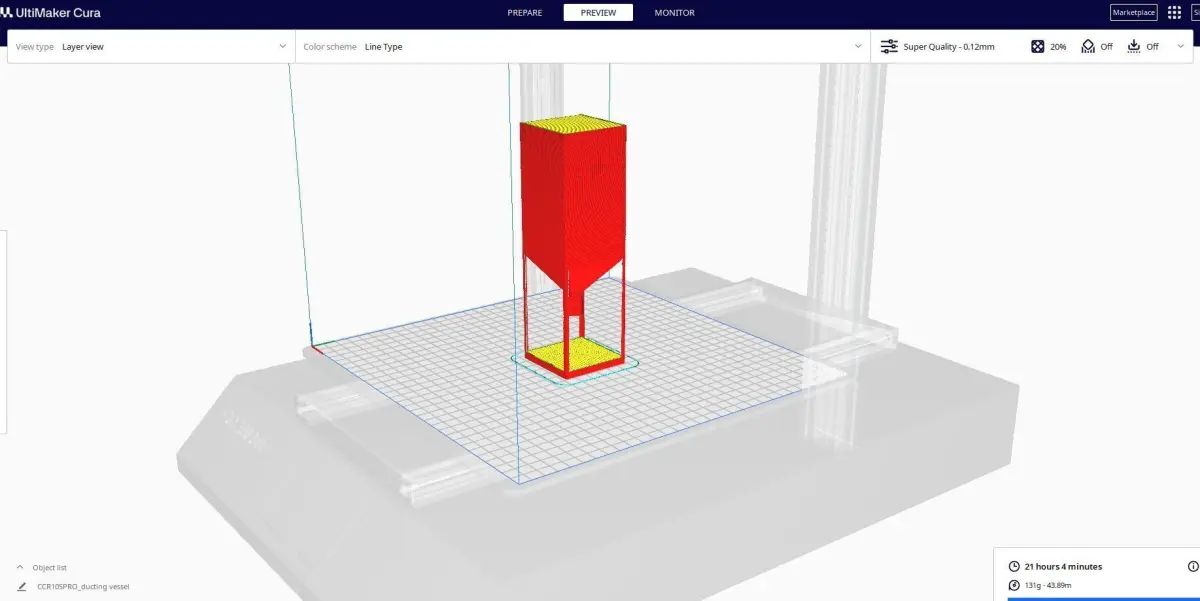Open the print settings sliders icon
The image size is (1200, 601).
tap(889, 46)
